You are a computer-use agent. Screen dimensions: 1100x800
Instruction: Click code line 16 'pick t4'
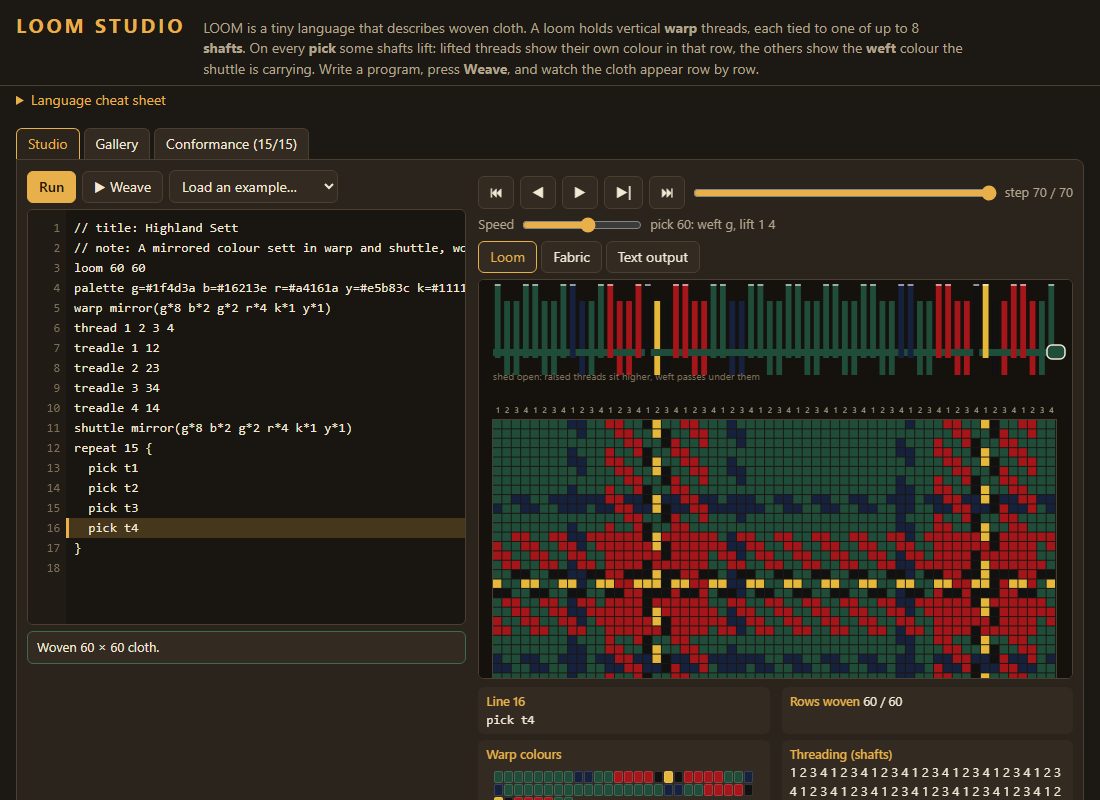pyautogui.click(x=266, y=528)
